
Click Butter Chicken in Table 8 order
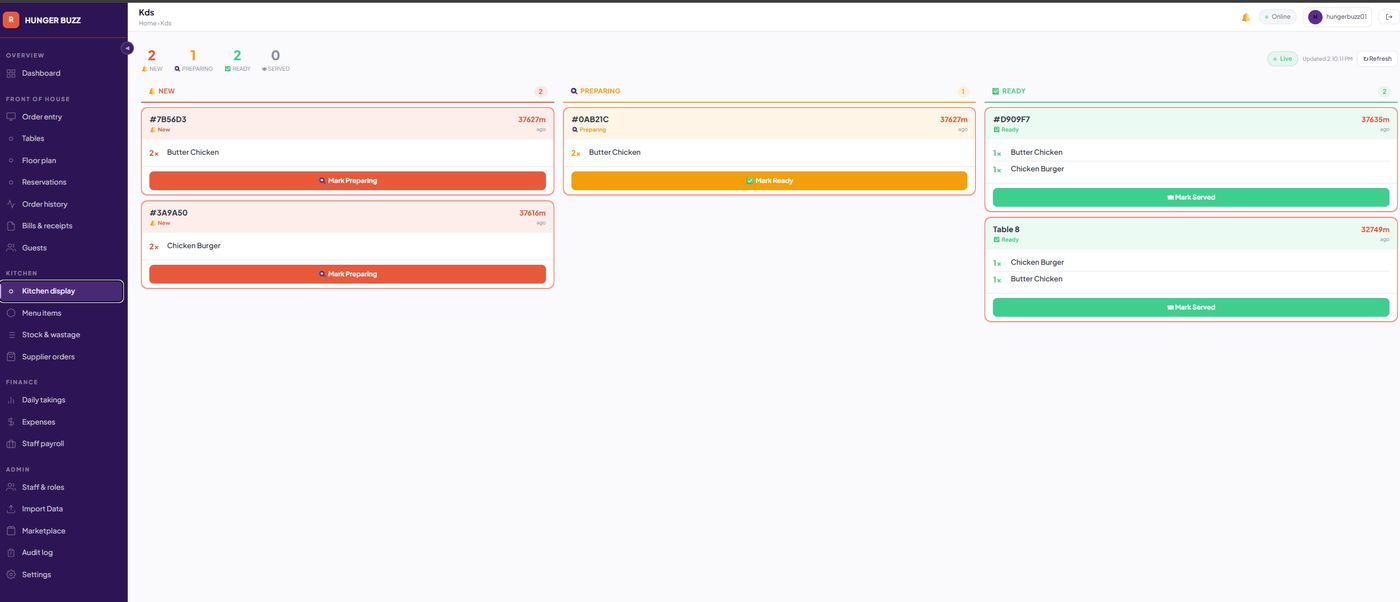click(x=1037, y=279)
